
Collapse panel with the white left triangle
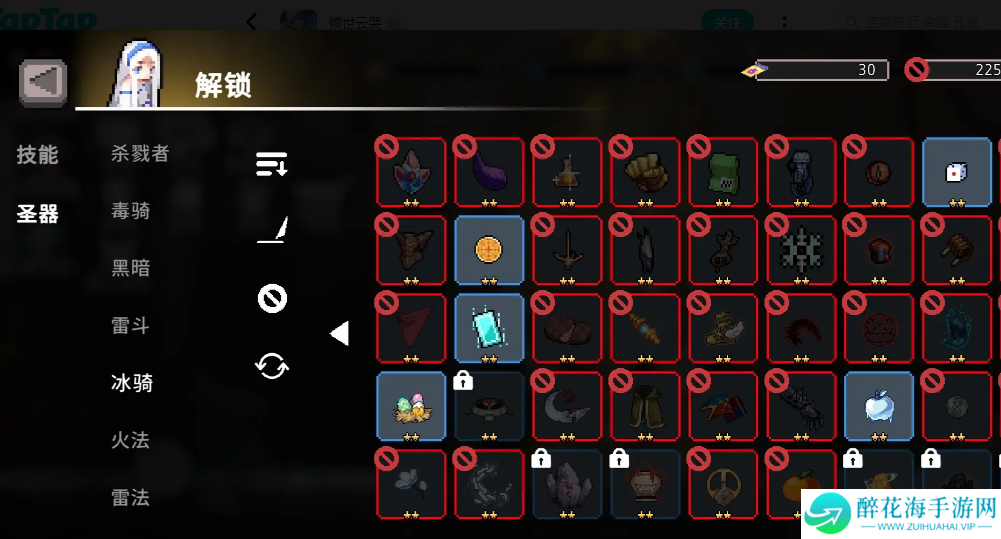[x=340, y=333]
